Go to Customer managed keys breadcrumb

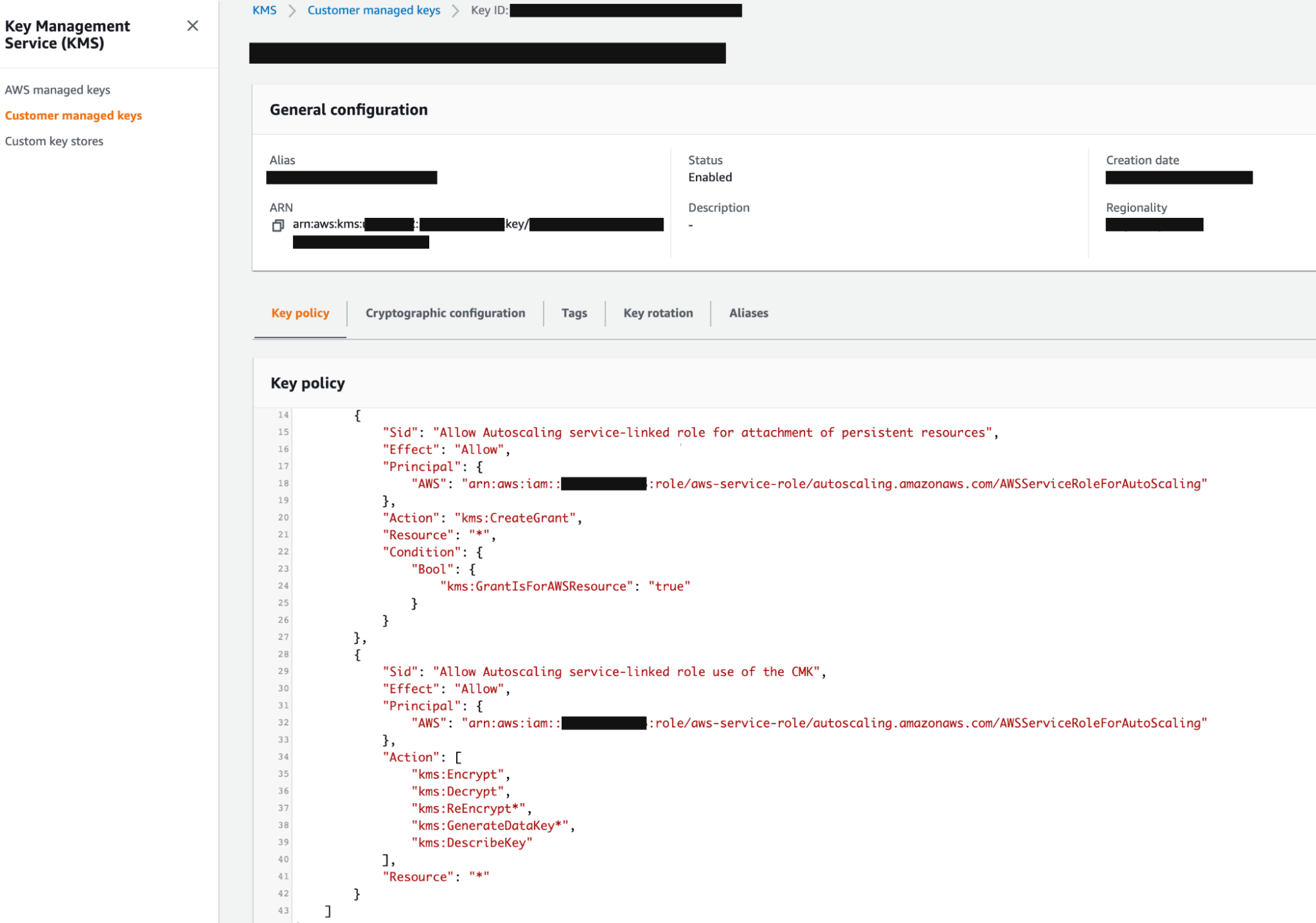point(373,11)
